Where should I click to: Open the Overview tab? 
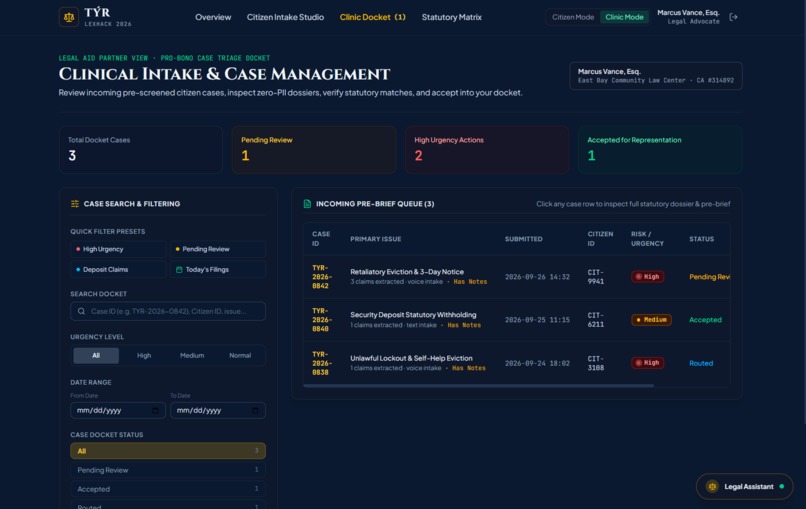tap(213, 17)
